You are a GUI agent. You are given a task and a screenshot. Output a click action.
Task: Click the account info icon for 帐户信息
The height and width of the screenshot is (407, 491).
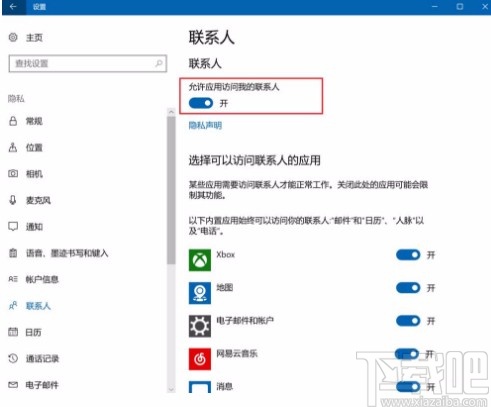[x=13, y=279]
